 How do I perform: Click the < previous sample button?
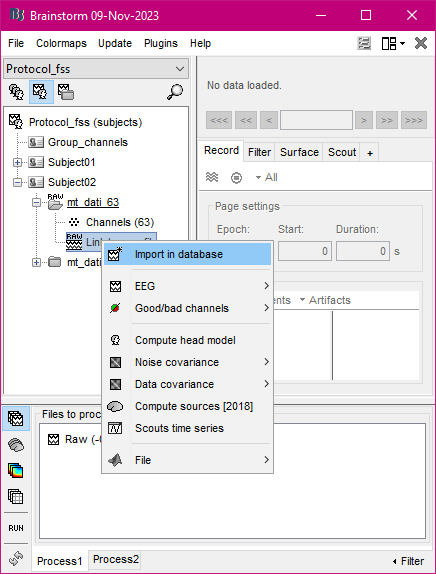coord(269,120)
